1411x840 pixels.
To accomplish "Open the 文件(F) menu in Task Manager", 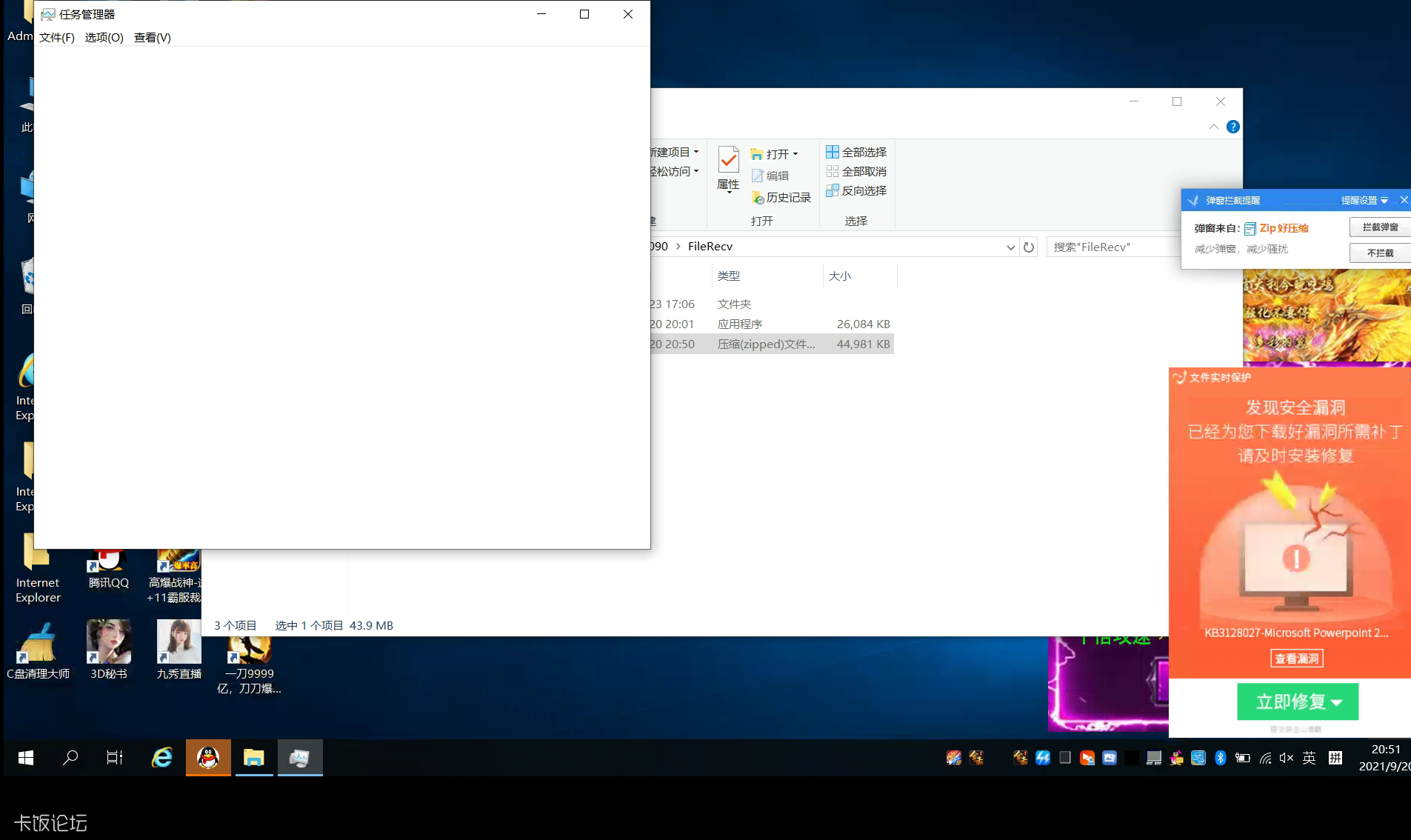I will pos(57,37).
